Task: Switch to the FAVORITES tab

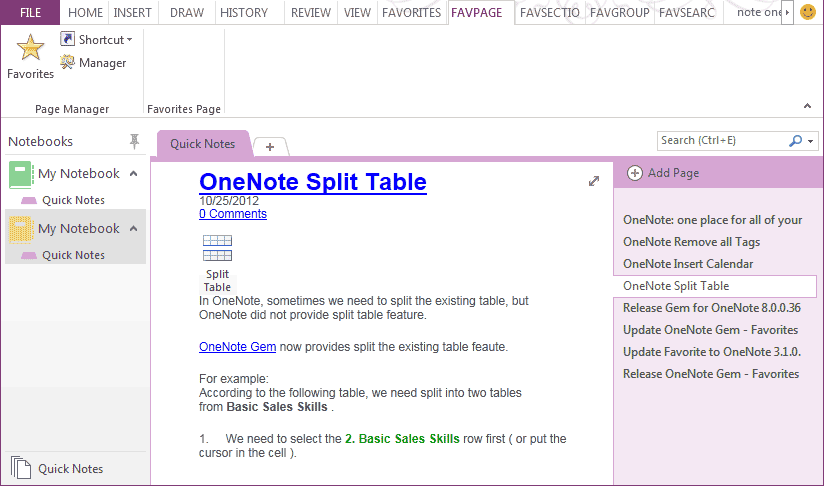Action: [x=411, y=12]
